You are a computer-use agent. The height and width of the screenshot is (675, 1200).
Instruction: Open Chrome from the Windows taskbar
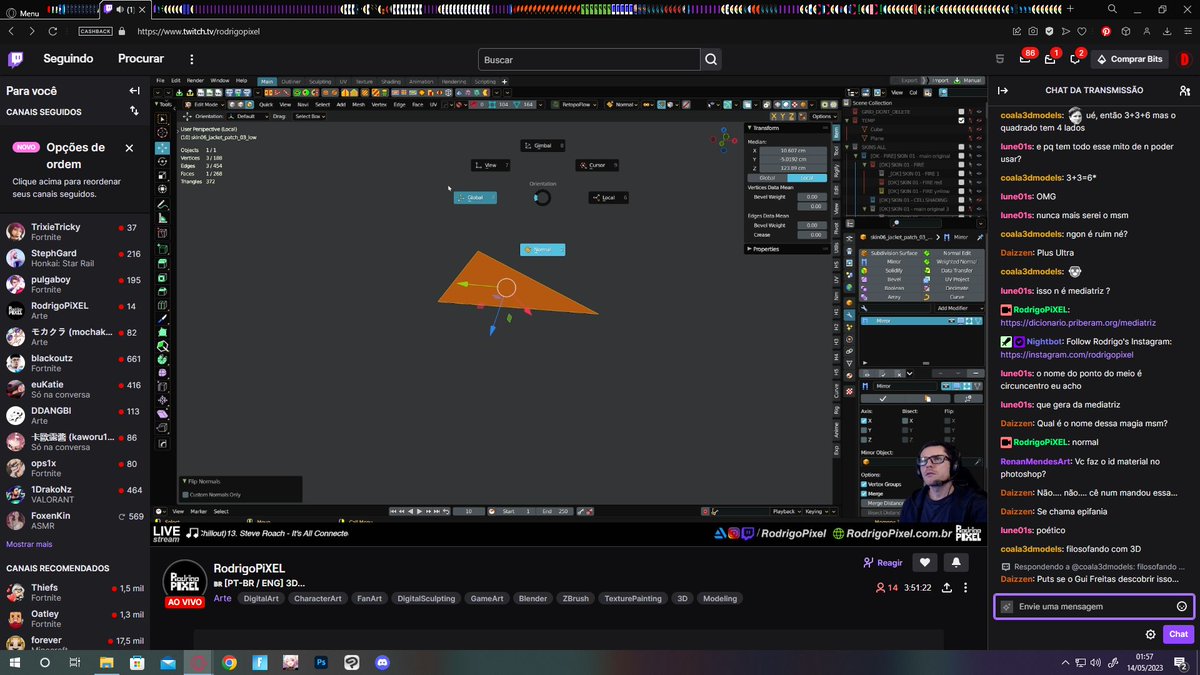pyautogui.click(x=229, y=662)
